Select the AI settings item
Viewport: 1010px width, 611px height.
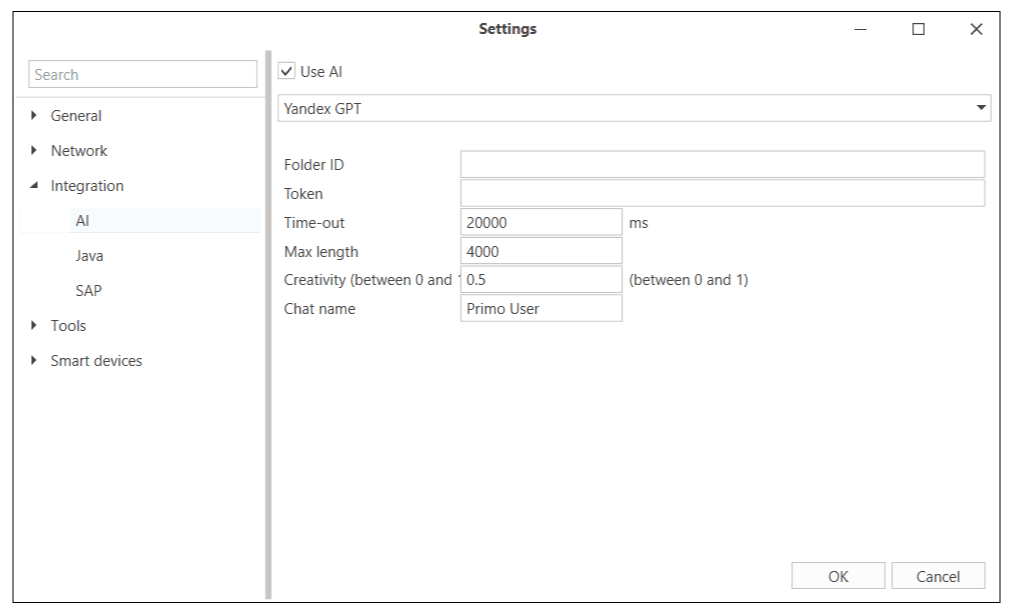pyautogui.click(x=83, y=221)
